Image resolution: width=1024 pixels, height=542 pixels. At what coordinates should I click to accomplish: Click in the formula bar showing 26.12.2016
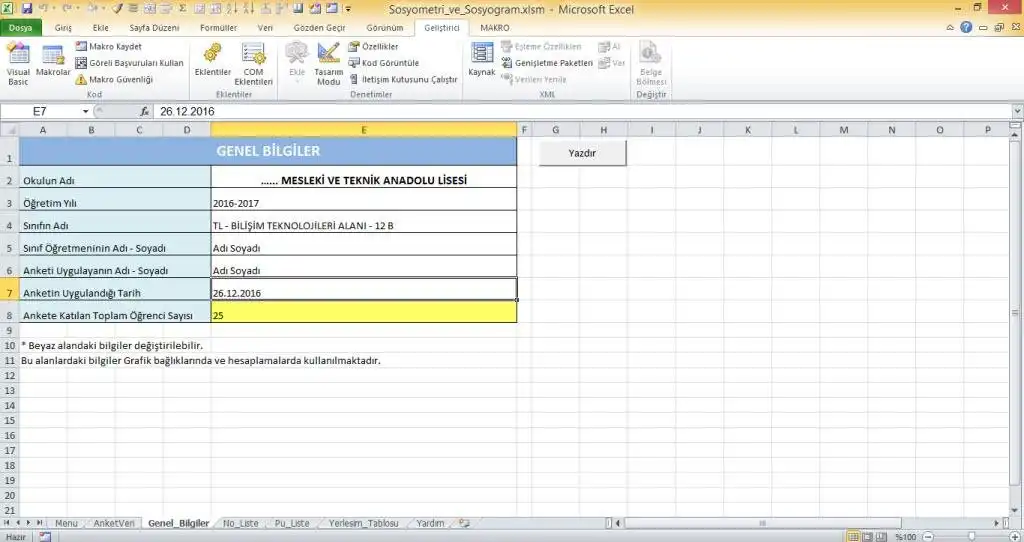click(x=581, y=112)
